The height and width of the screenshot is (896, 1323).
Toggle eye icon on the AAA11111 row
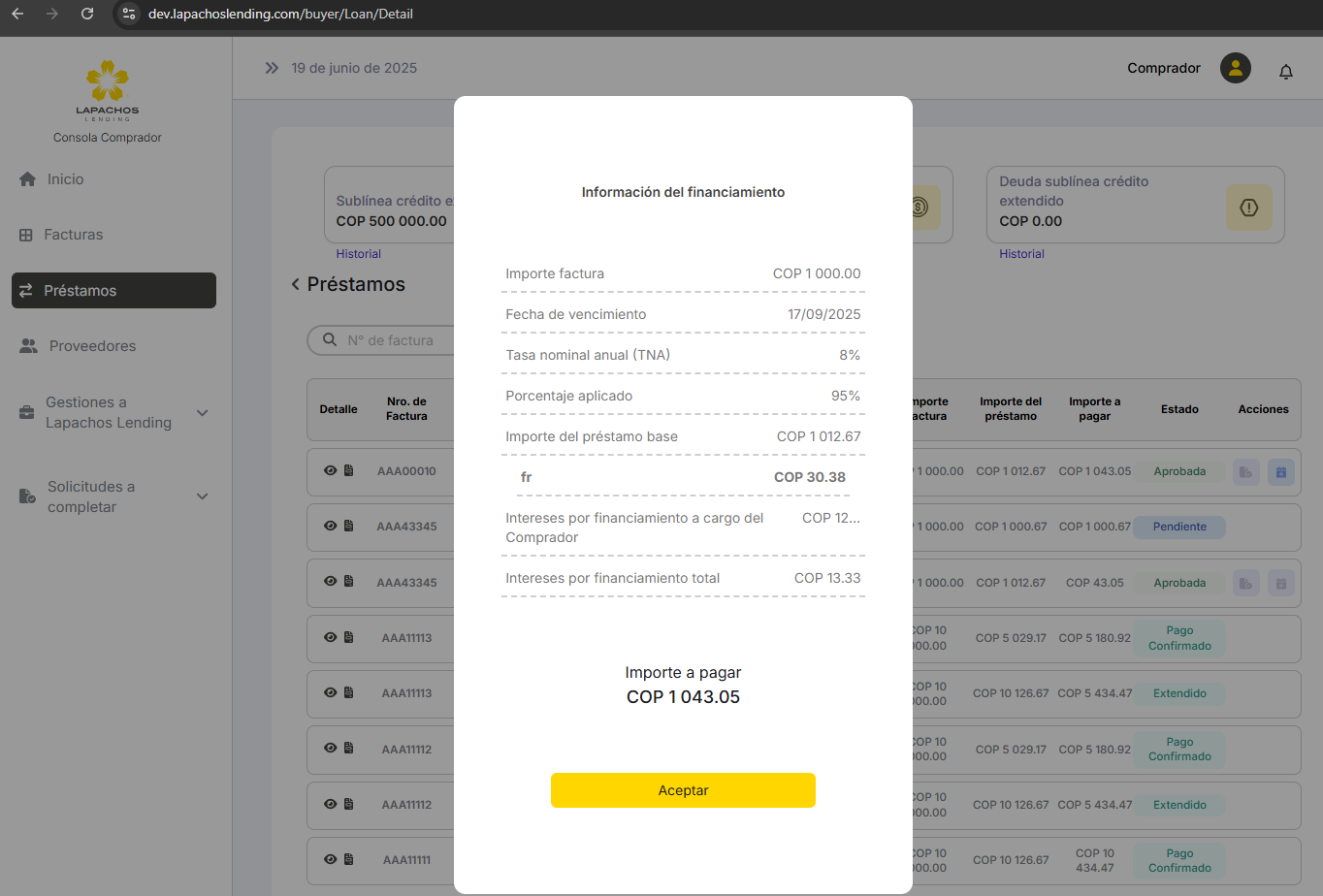(331, 860)
